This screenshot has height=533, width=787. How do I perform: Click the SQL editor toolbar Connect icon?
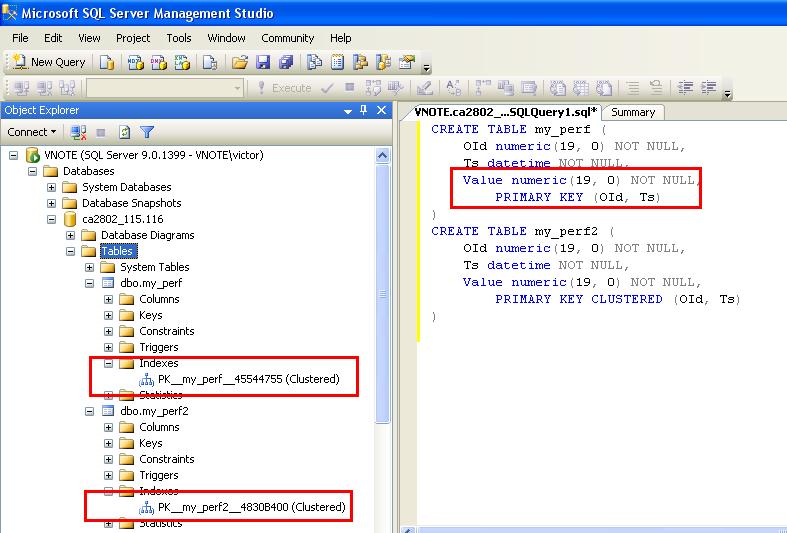tap(21, 88)
